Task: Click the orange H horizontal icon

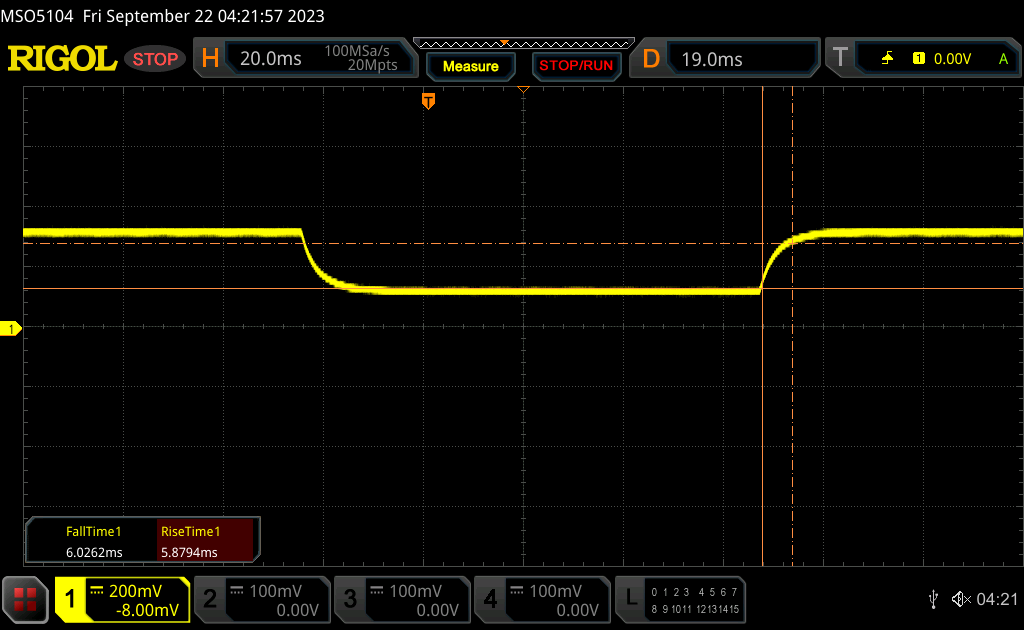Action: click(x=210, y=59)
